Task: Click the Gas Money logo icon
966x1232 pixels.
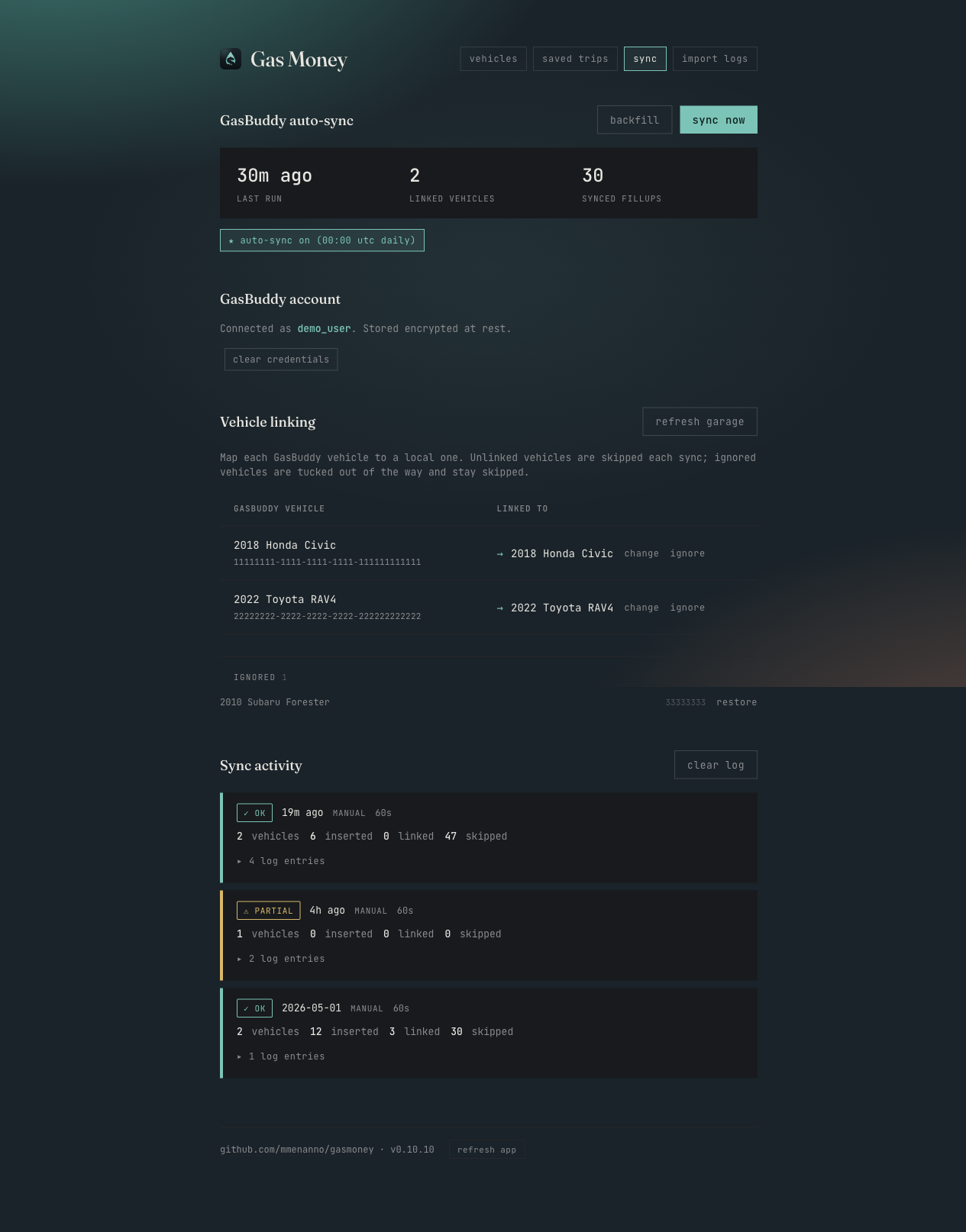Action: tap(231, 59)
